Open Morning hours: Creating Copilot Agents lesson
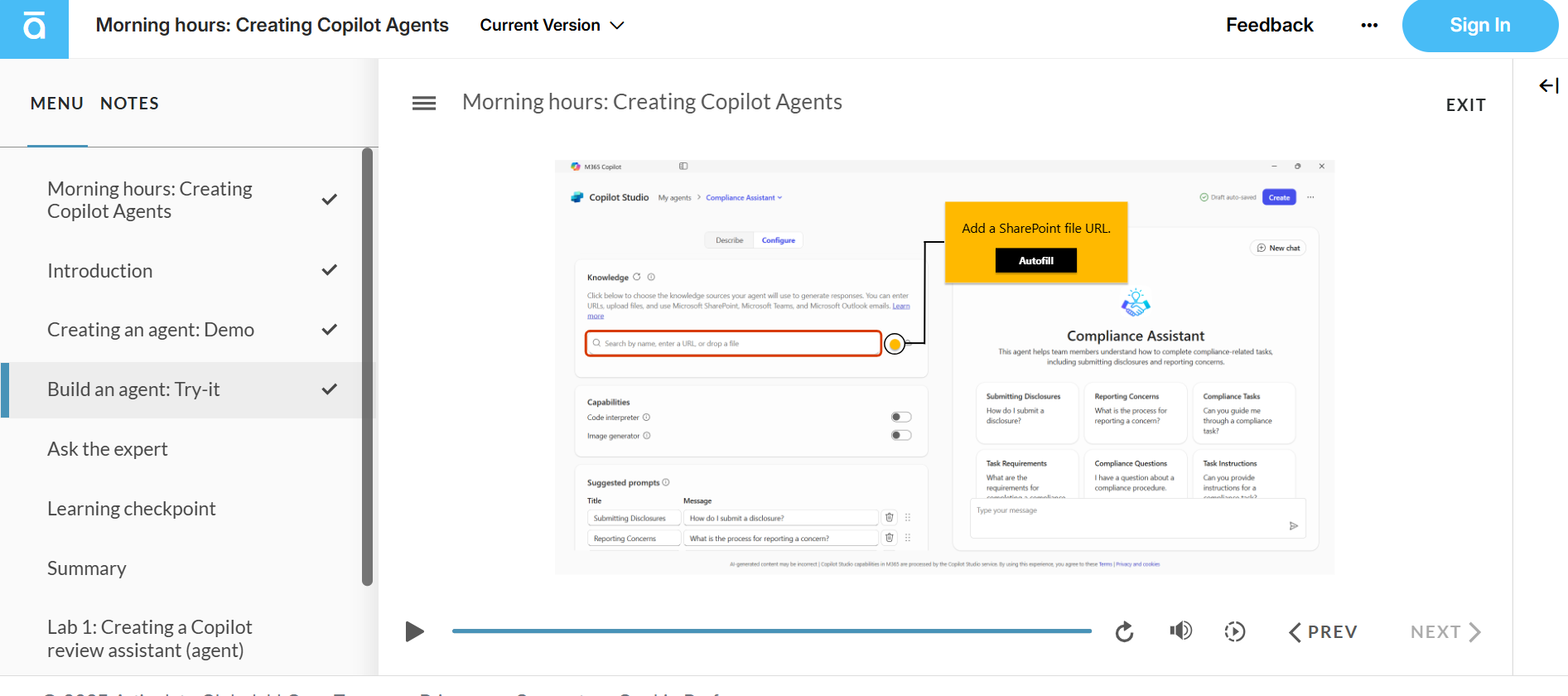The width and height of the screenshot is (1568, 696). (188, 200)
